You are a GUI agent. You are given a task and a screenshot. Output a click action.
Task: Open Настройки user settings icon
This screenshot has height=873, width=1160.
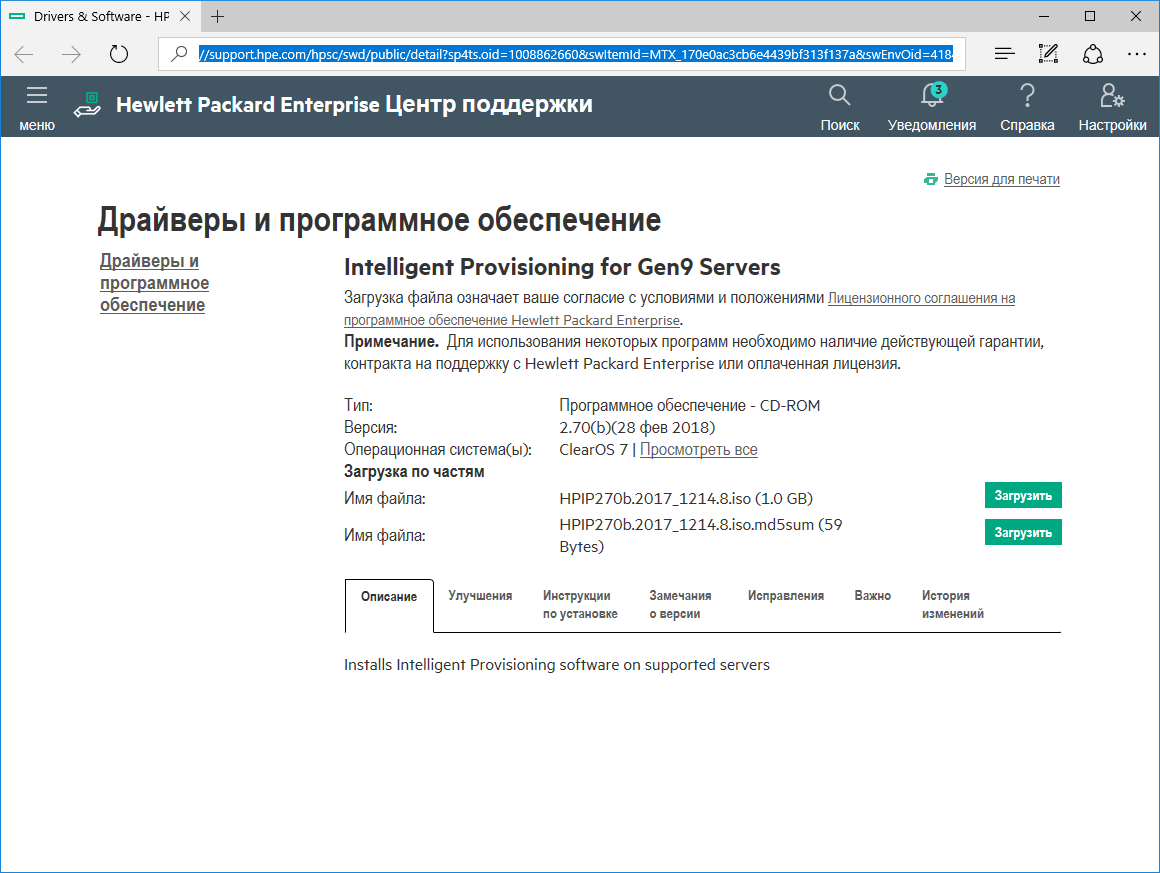[x=1112, y=95]
